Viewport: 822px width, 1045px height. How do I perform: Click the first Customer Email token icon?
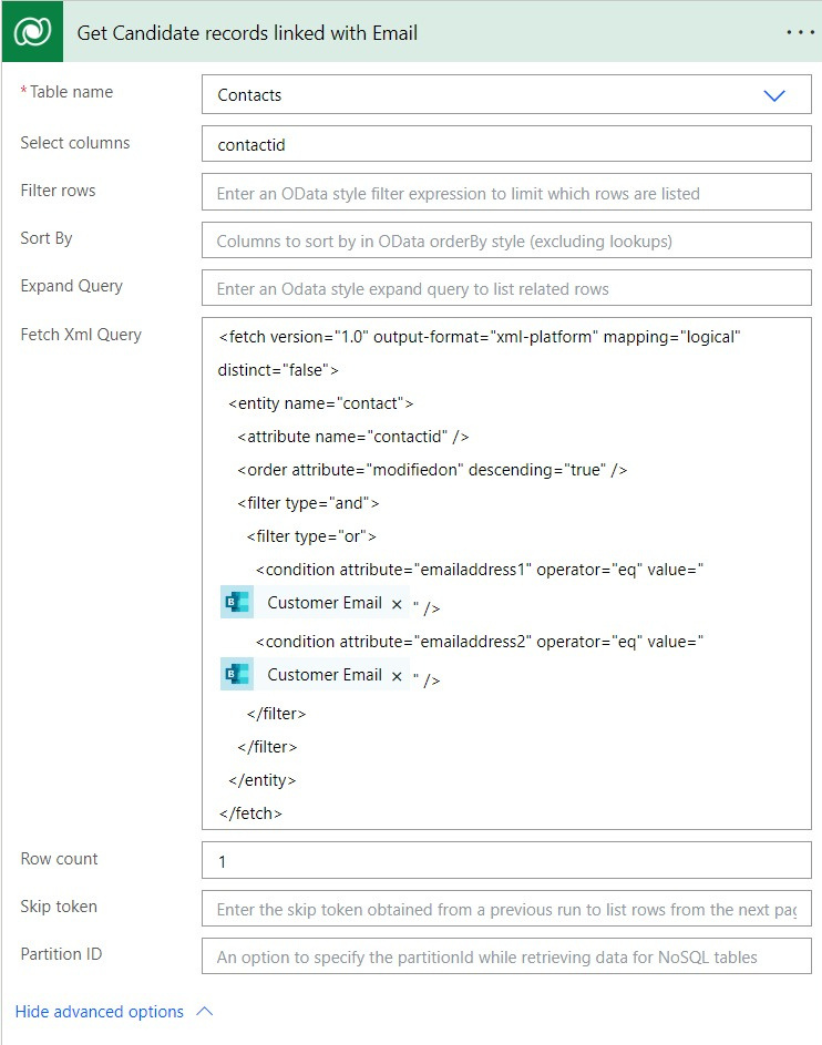237,602
